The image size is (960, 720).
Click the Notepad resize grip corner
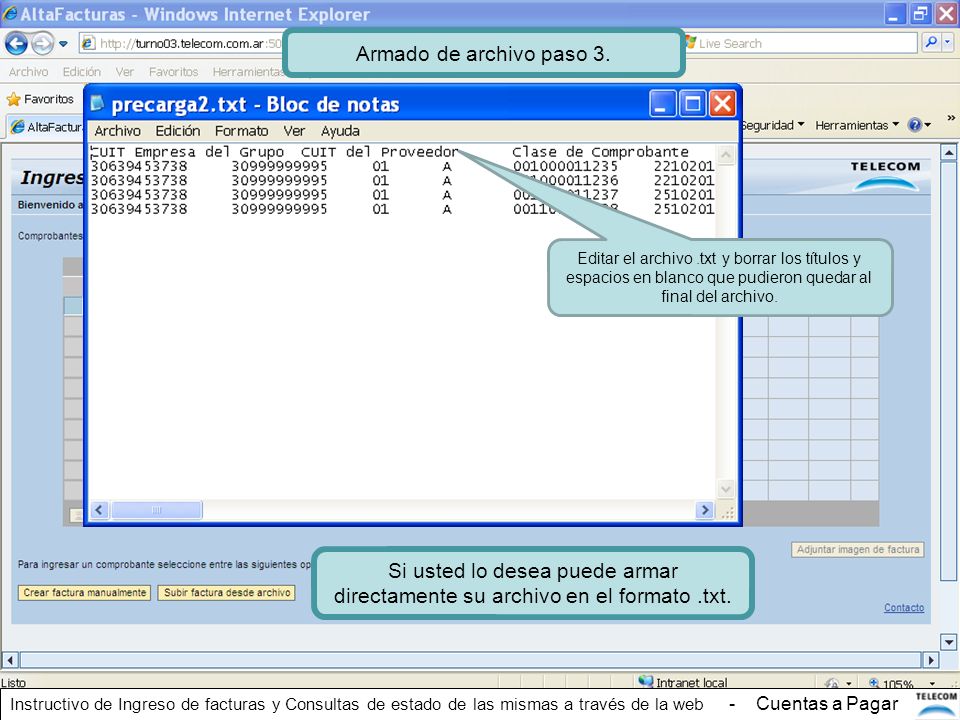[727, 512]
